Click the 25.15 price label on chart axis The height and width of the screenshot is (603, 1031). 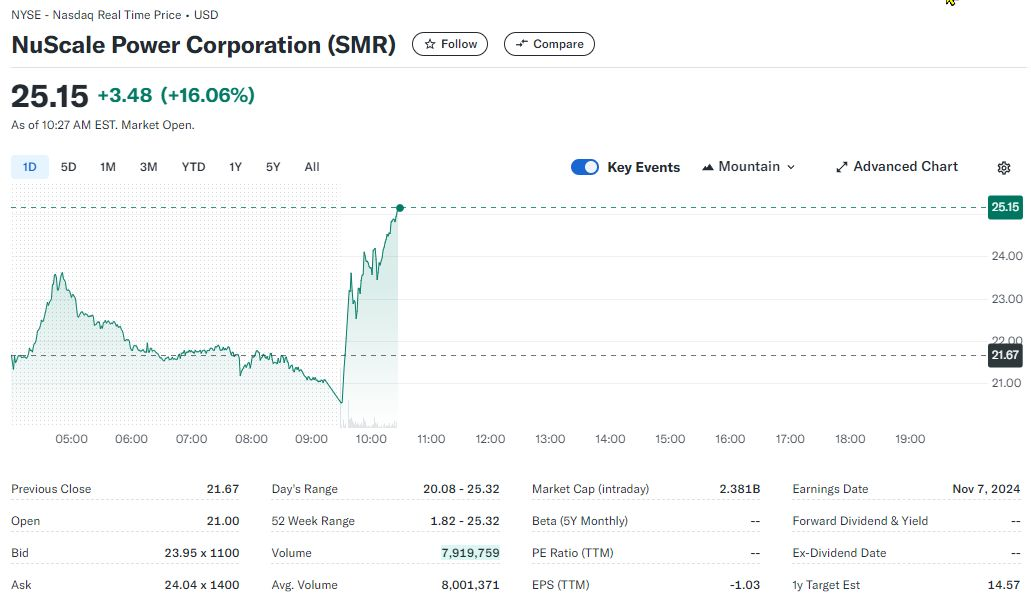click(1005, 207)
